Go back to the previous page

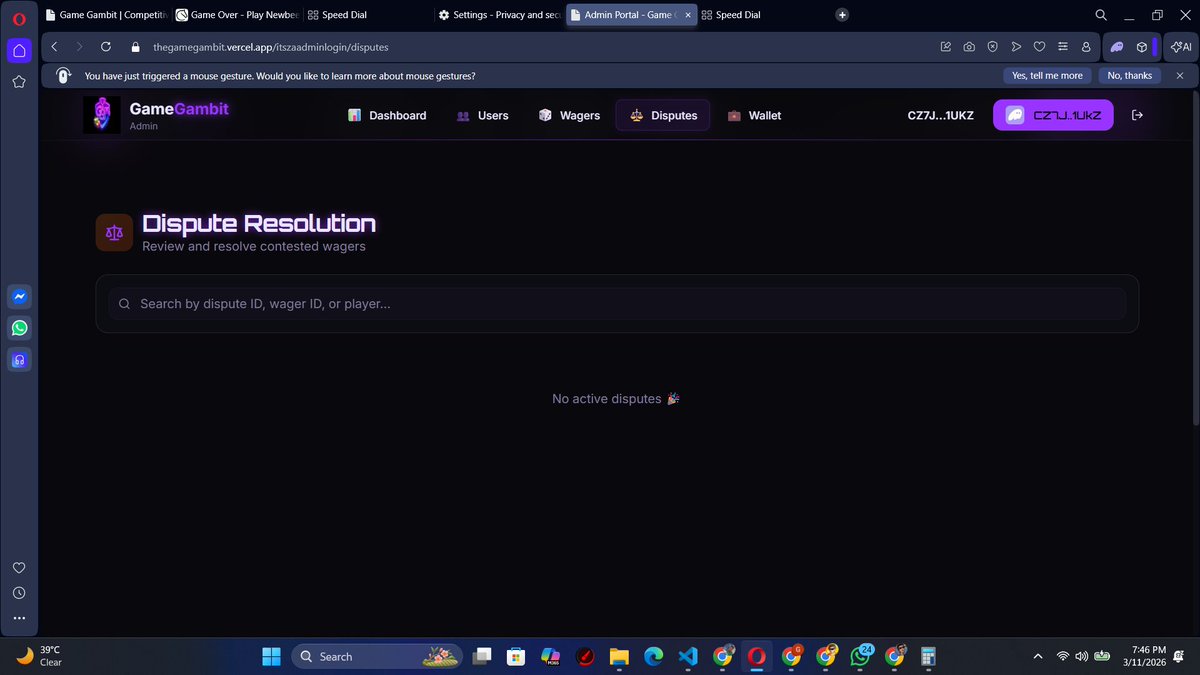tap(54, 47)
